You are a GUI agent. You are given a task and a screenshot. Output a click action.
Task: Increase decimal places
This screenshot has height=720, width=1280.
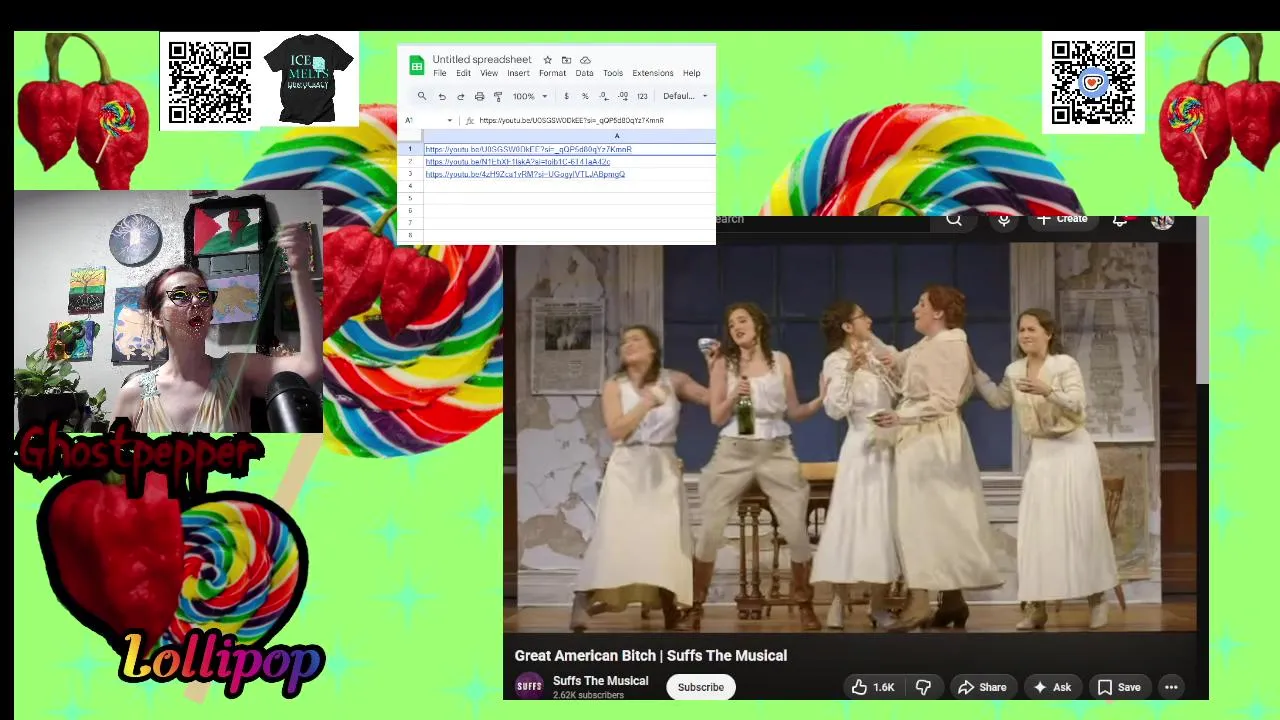[x=622, y=96]
